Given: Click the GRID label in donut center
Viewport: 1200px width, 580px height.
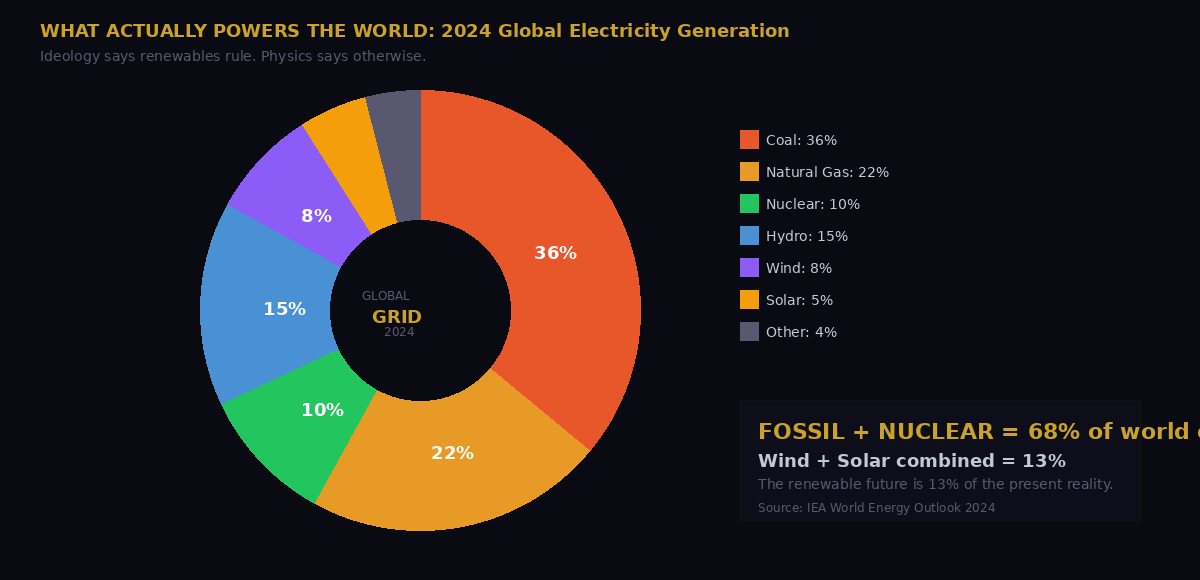Looking at the screenshot, I should pyautogui.click(x=399, y=315).
